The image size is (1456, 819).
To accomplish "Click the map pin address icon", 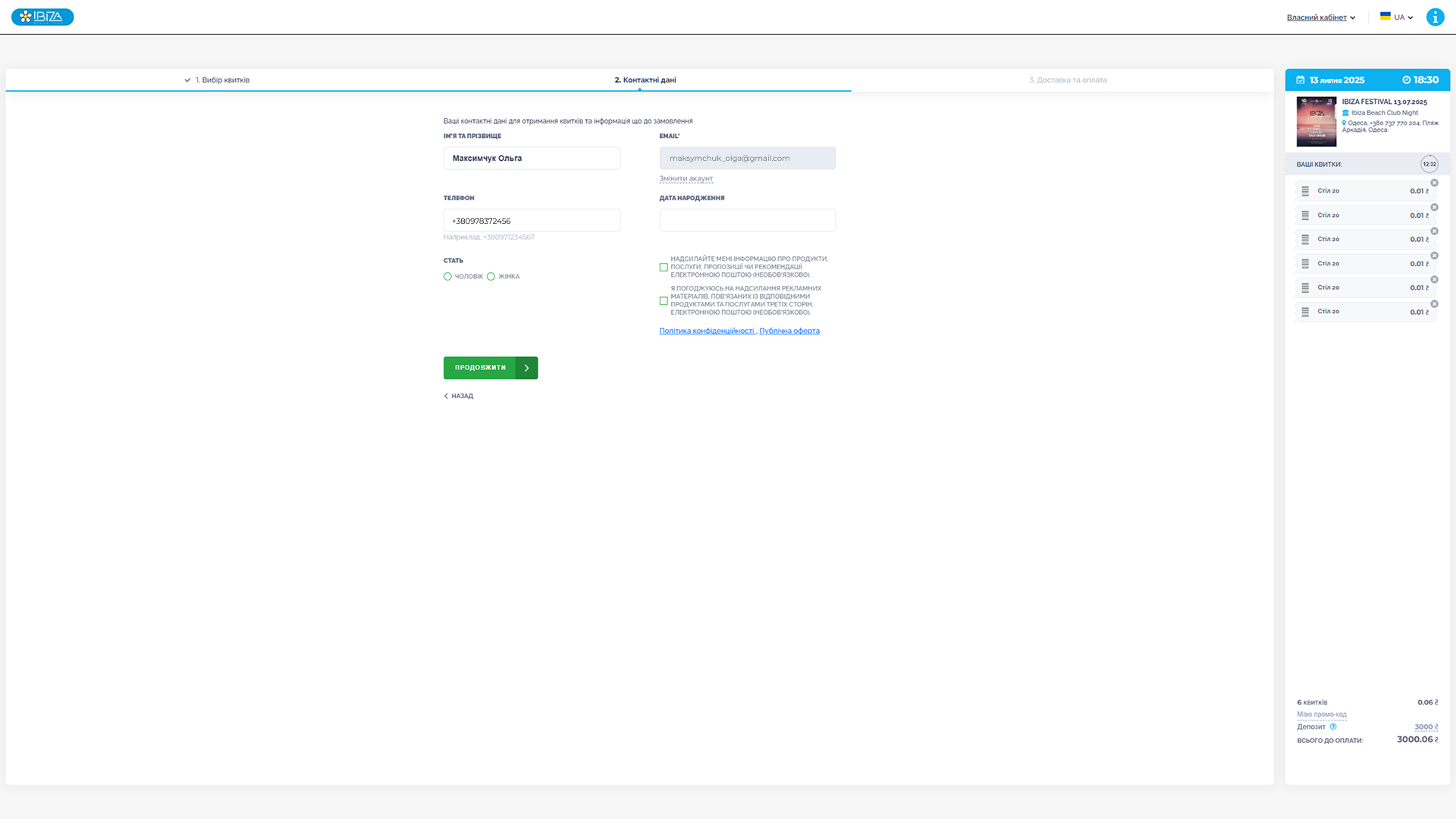I will click(1345, 123).
